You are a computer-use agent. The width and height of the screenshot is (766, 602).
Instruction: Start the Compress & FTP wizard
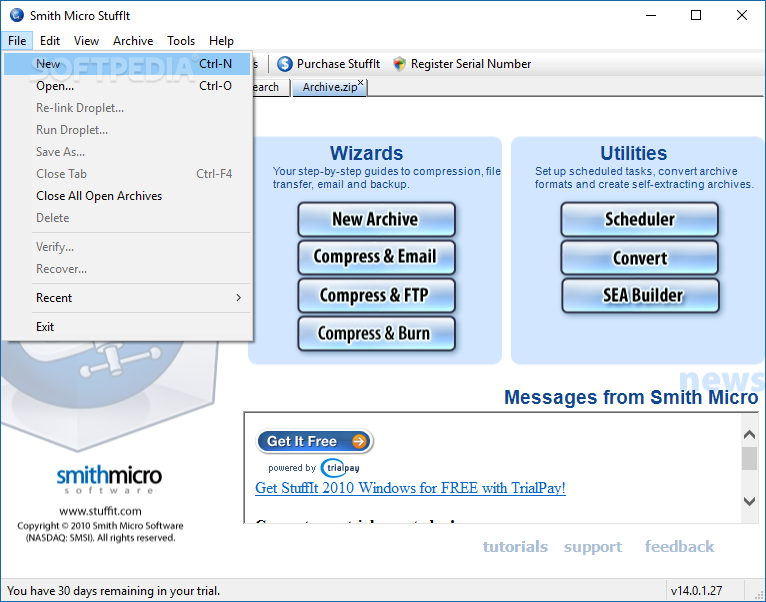coord(376,295)
